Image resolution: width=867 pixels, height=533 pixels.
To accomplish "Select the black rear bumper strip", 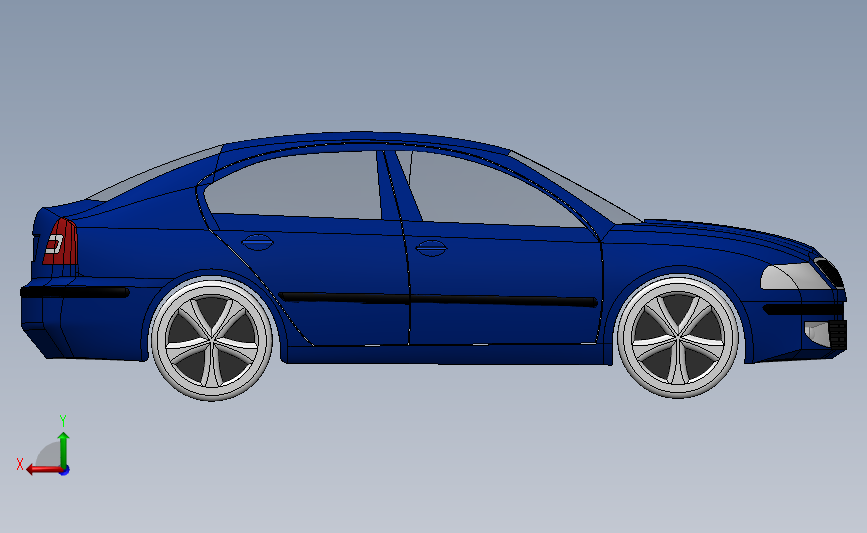I will [x=75, y=292].
